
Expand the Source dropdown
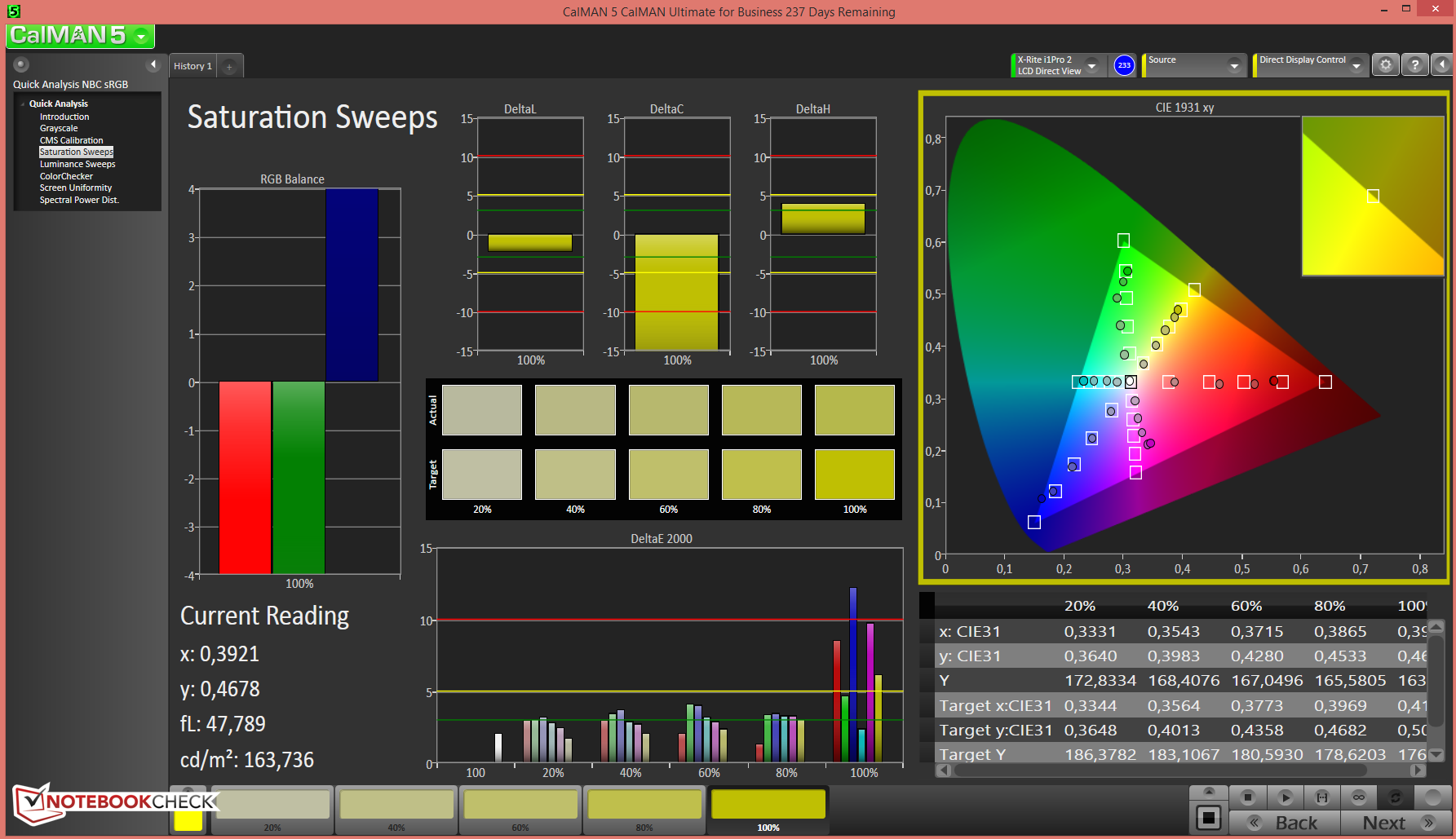1233,65
